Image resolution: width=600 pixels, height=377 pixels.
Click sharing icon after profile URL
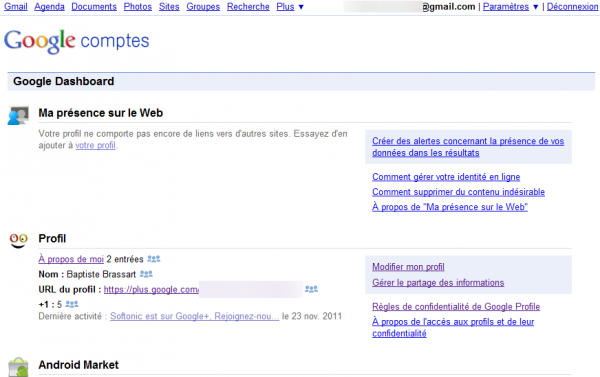[x=311, y=289]
